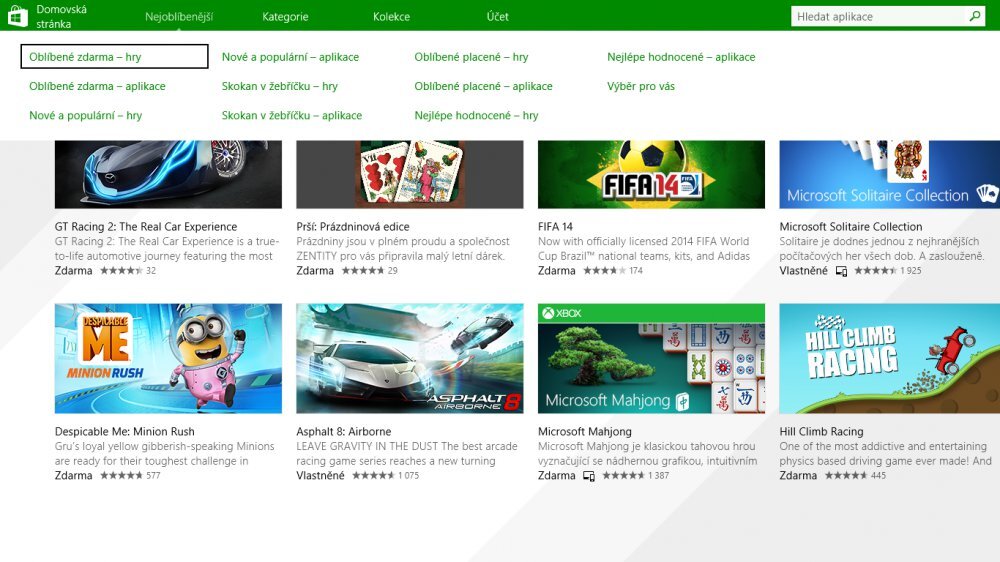Open the Despicable Me Minion Rush tile image
This screenshot has width=1000, height=562.
168,358
